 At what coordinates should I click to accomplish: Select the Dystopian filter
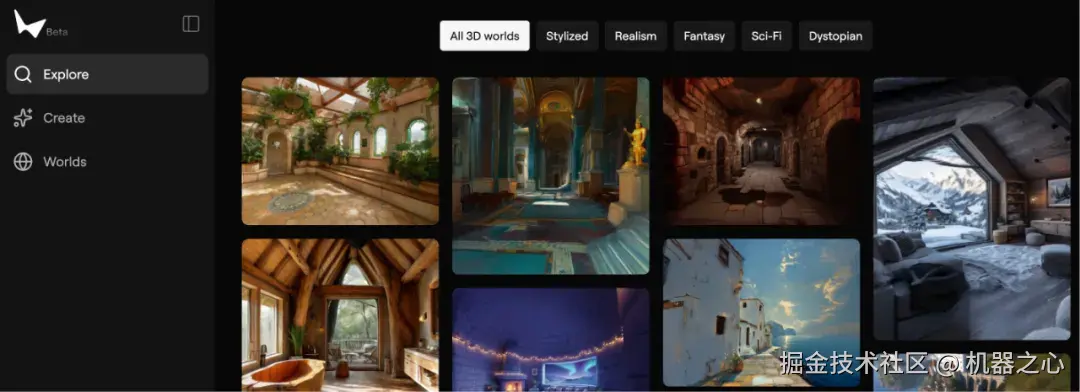835,36
